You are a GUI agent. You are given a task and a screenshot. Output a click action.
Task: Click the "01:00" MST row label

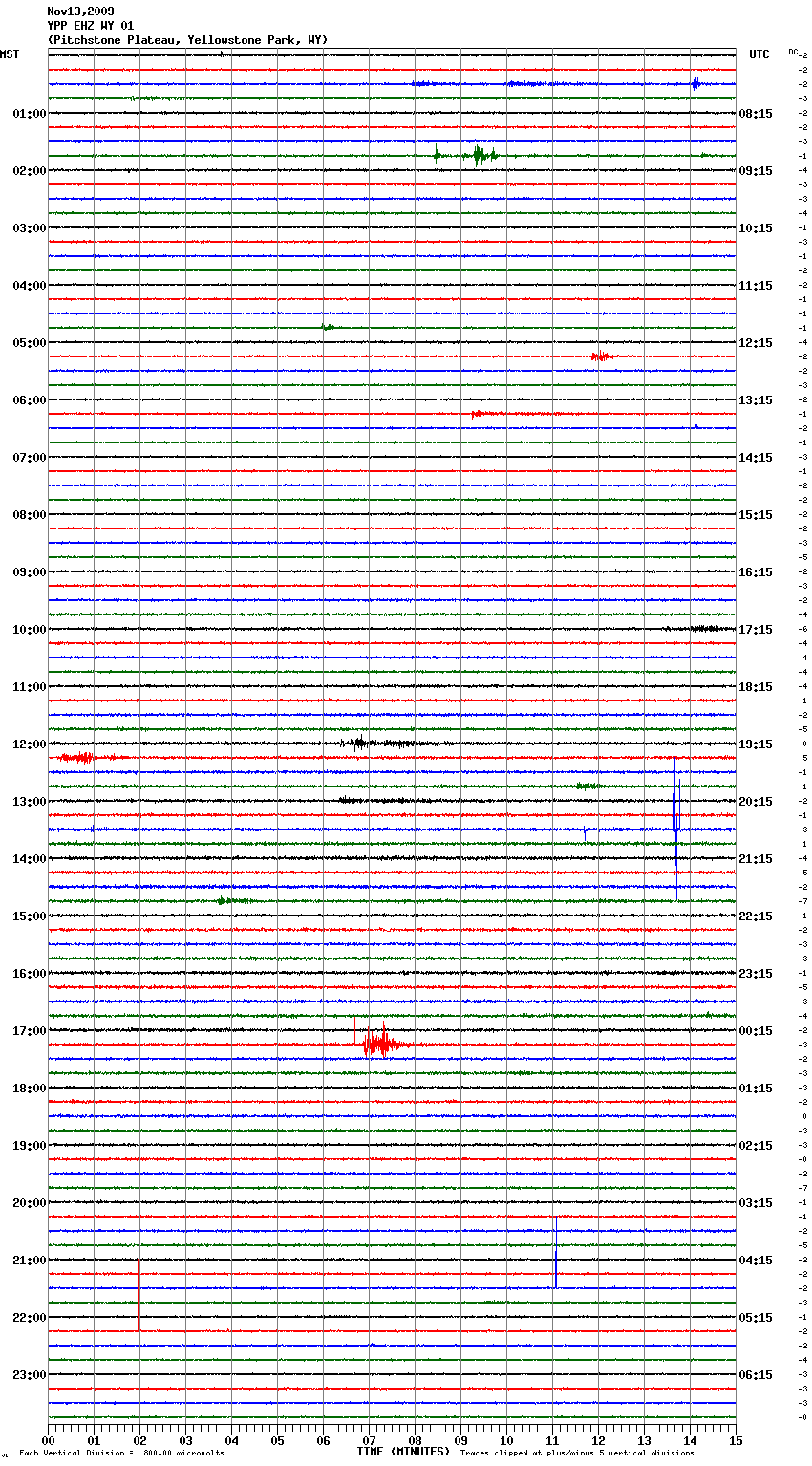(30, 114)
